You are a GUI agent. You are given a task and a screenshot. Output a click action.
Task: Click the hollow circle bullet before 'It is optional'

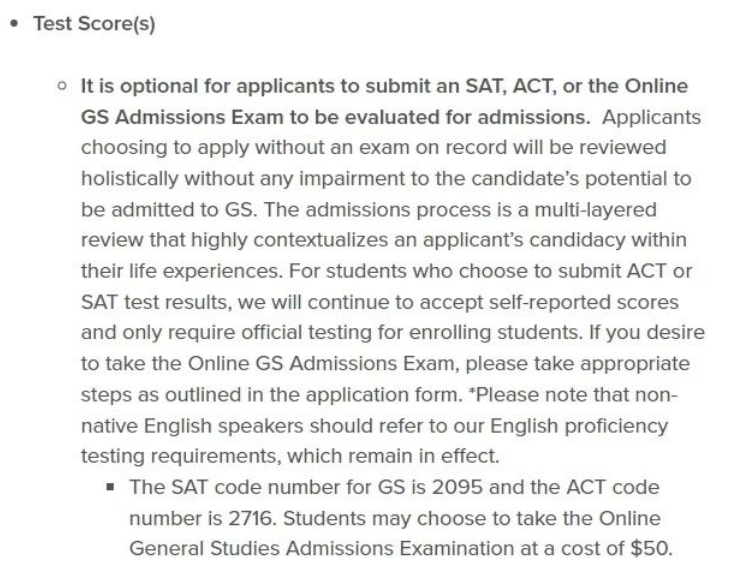(x=61, y=86)
